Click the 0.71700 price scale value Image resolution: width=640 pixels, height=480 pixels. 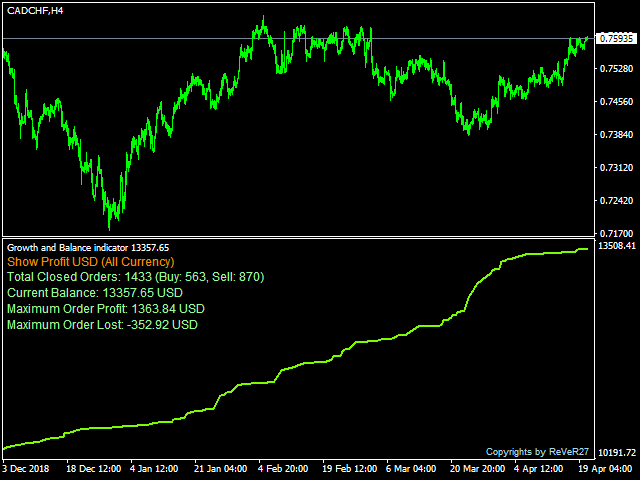click(x=616, y=234)
